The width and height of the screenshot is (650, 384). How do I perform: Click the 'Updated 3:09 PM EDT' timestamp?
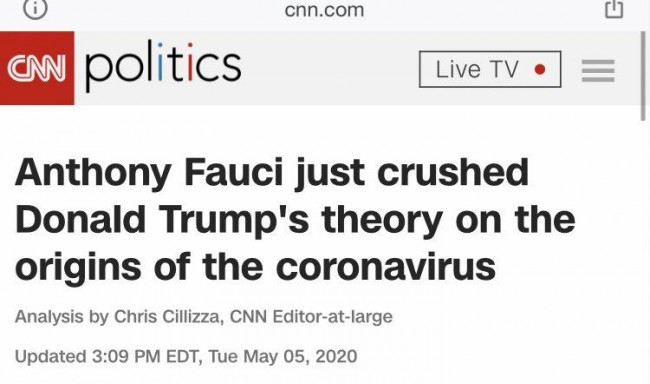[x=107, y=357]
